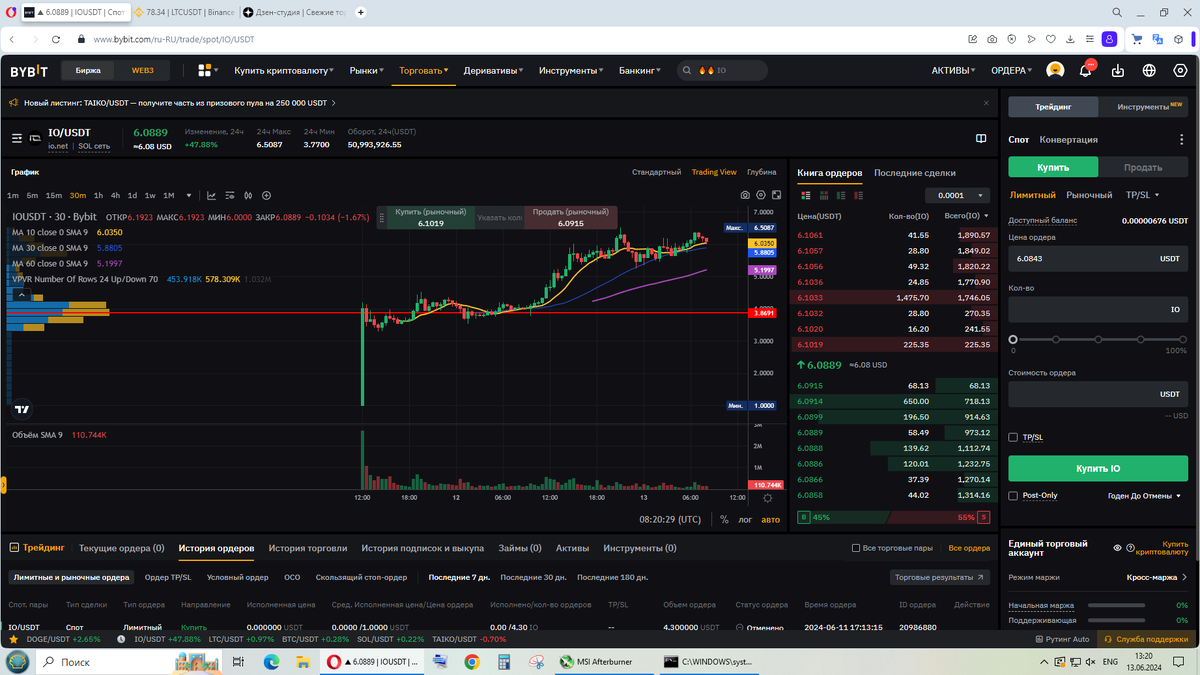The height and width of the screenshot is (675, 1200).
Task: Open the book guide icon above the chart
Action: tap(981, 139)
